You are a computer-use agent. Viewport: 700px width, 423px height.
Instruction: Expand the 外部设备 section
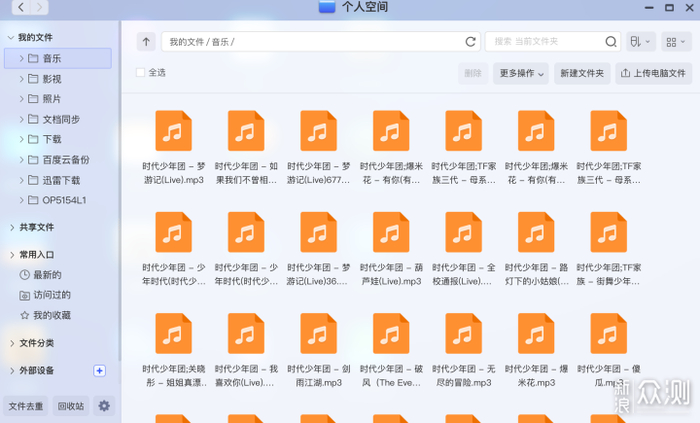tap(12, 371)
